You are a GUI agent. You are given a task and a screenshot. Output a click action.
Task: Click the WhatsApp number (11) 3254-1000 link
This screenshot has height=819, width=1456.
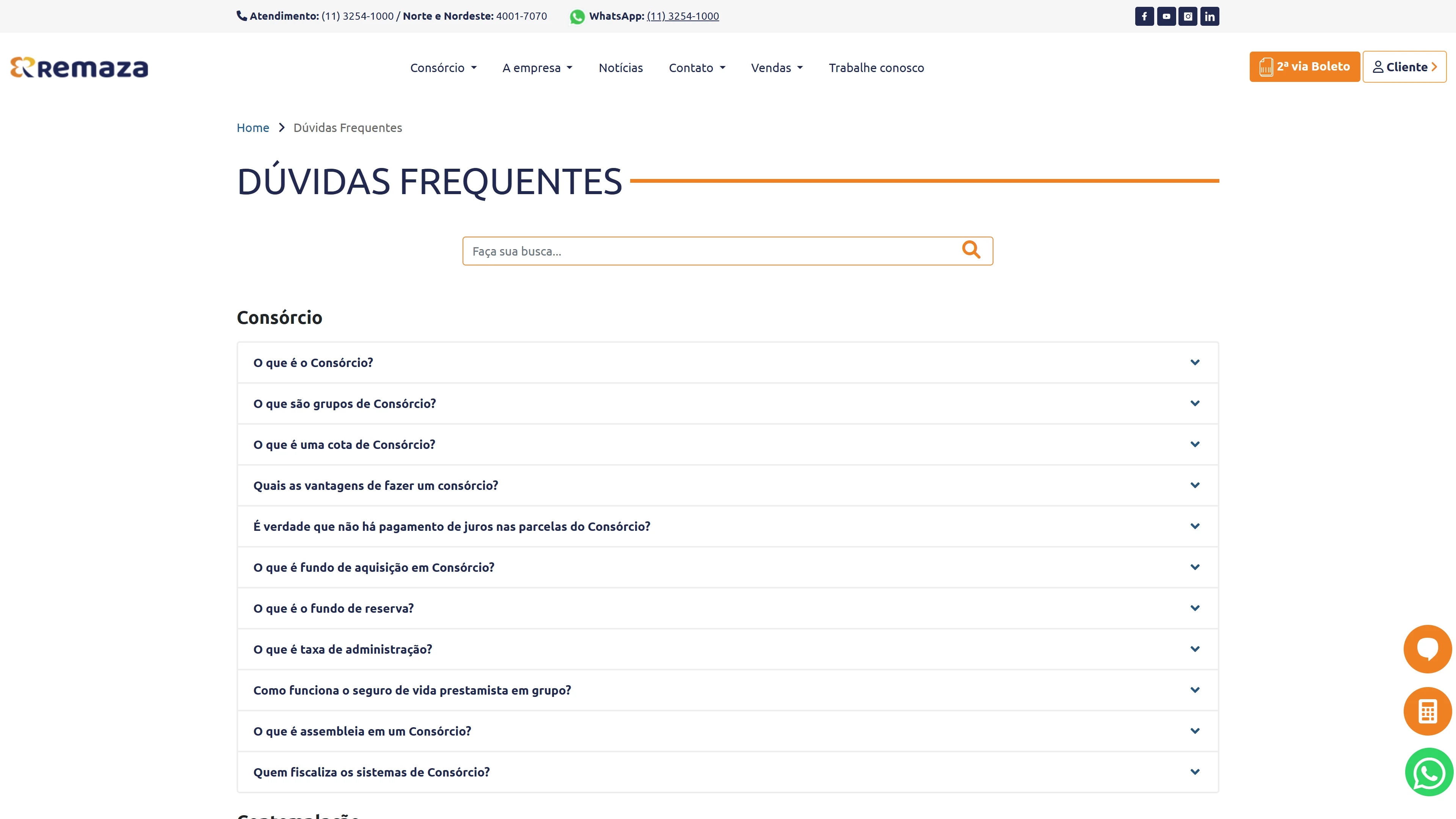point(683,16)
